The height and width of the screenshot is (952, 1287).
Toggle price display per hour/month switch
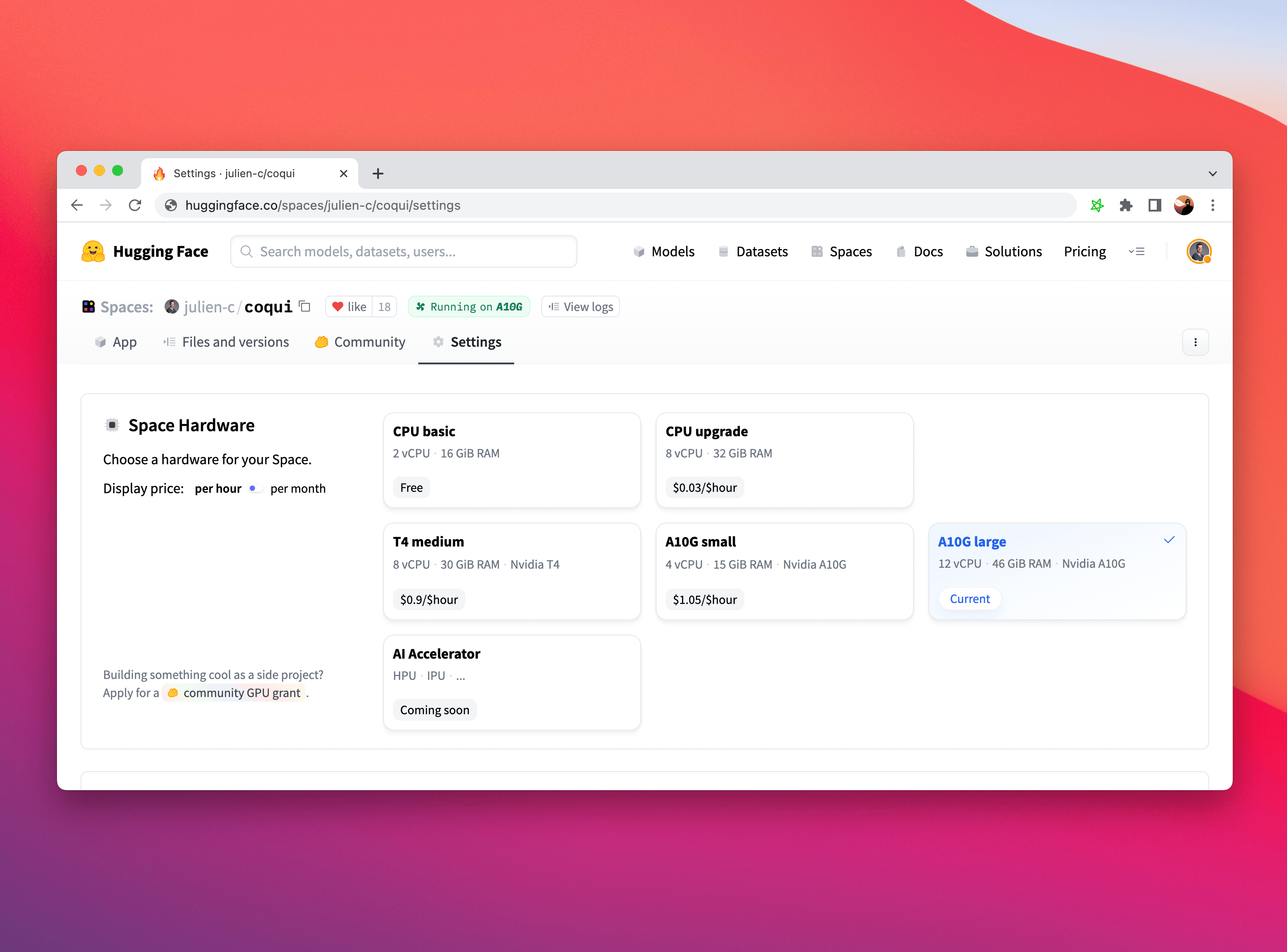click(x=256, y=489)
